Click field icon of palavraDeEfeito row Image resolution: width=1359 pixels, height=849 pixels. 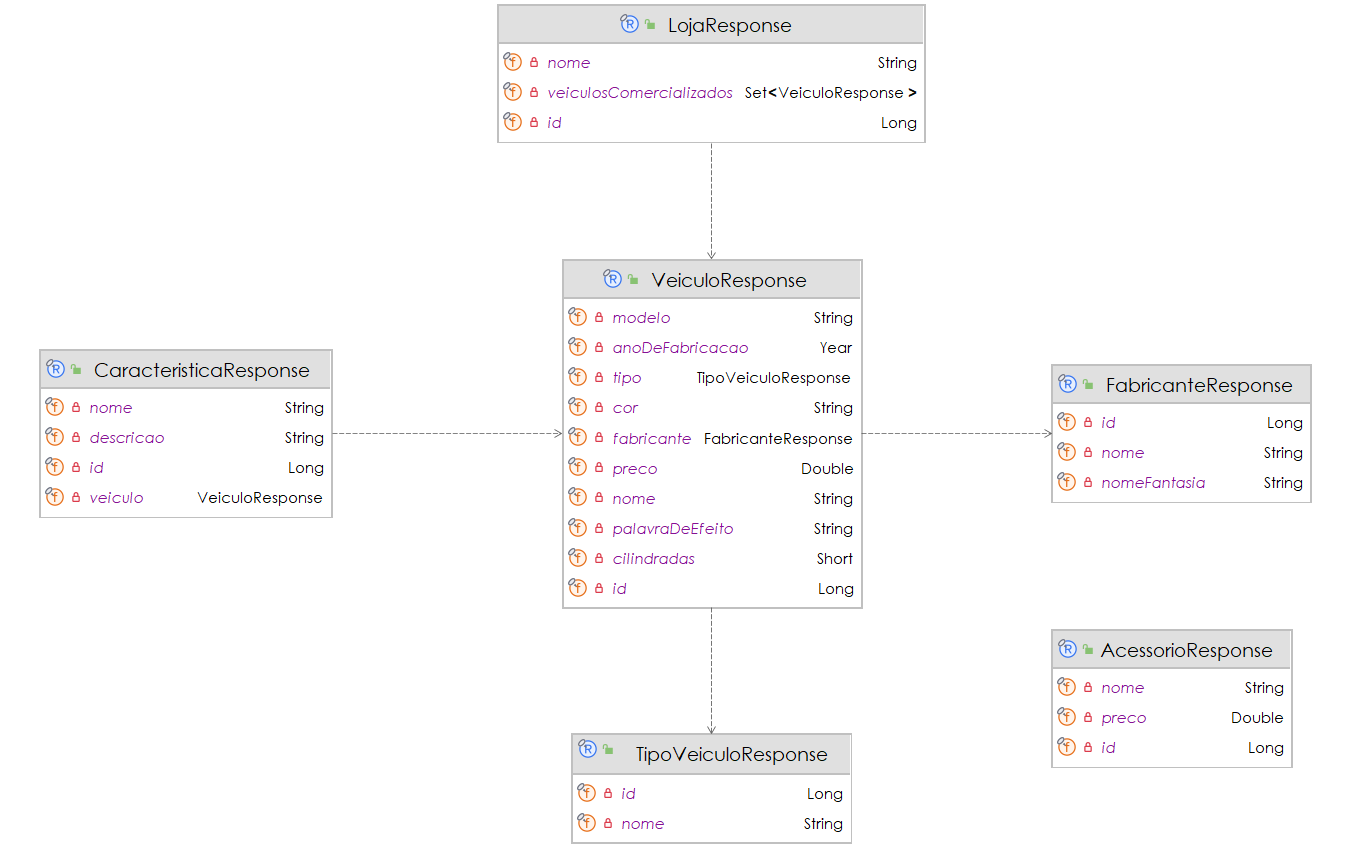pyautogui.click(x=577, y=527)
